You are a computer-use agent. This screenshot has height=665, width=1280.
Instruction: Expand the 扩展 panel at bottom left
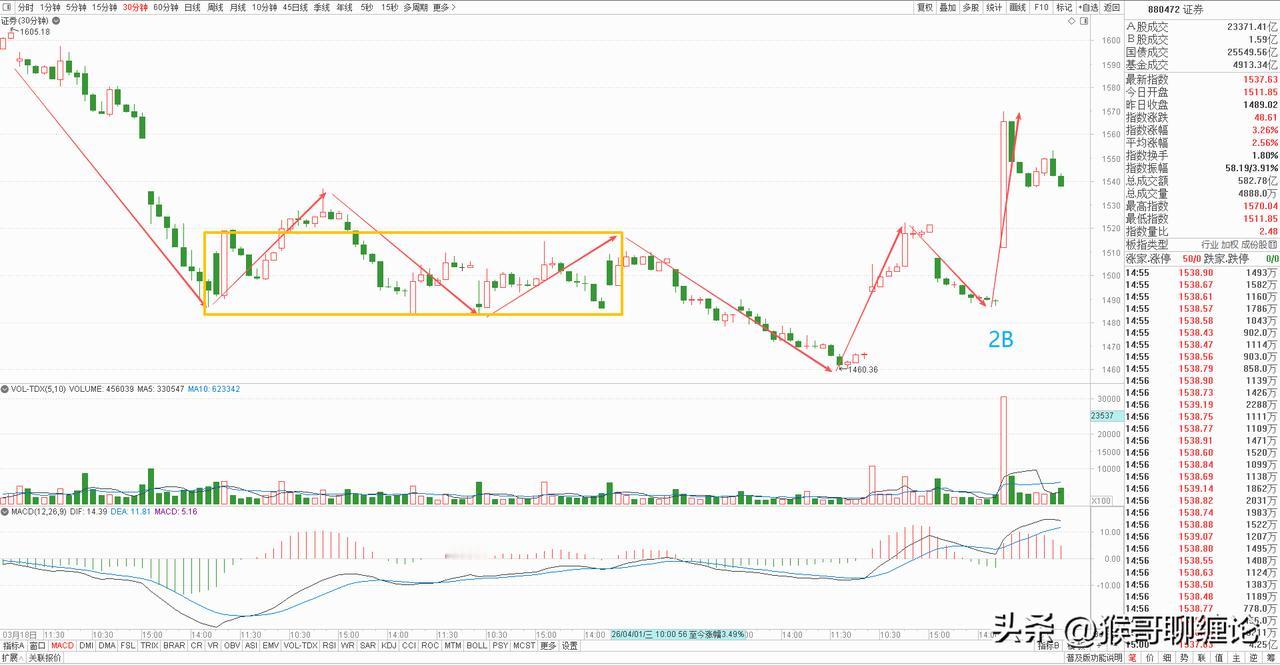(12, 658)
